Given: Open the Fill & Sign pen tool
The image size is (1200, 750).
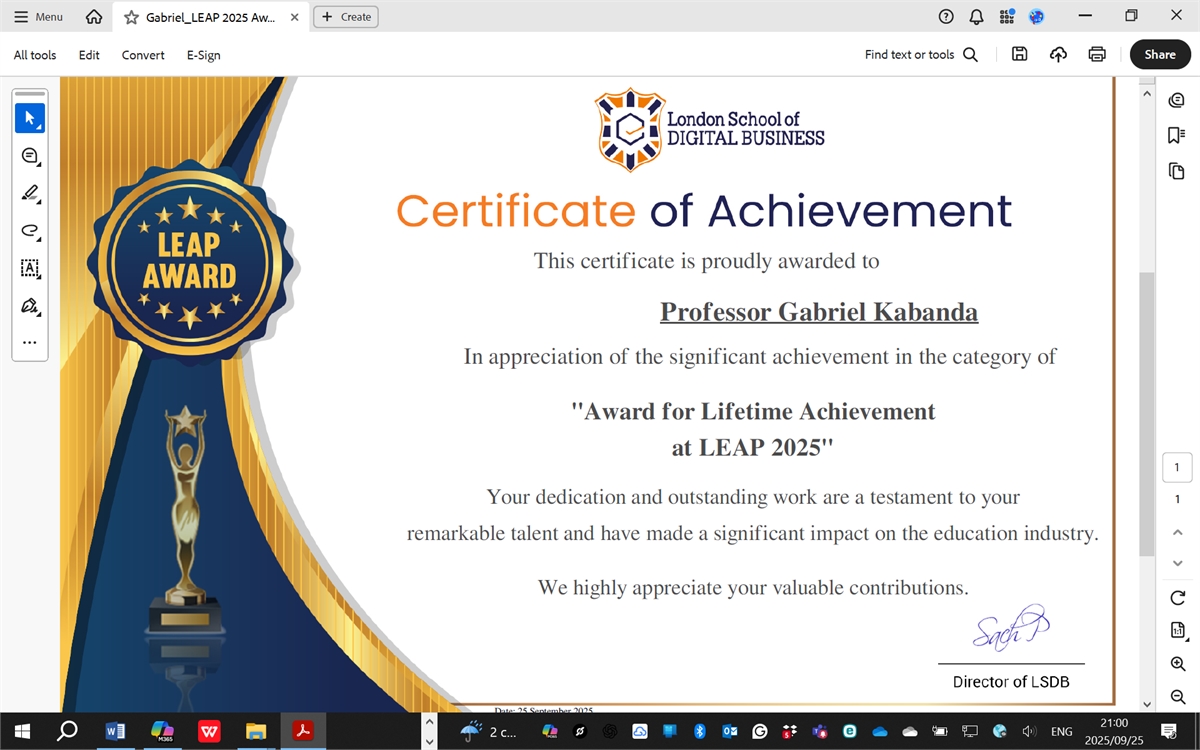Looking at the screenshot, I should pyautogui.click(x=29, y=305).
